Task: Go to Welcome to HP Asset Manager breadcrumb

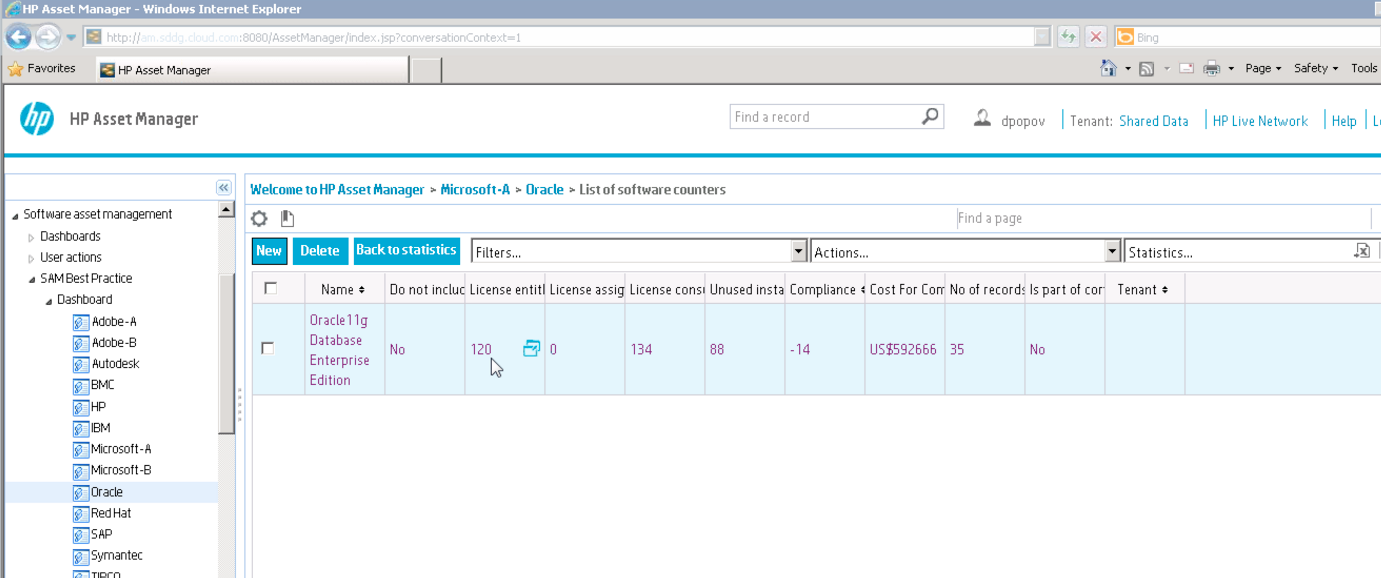Action: (337, 189)
